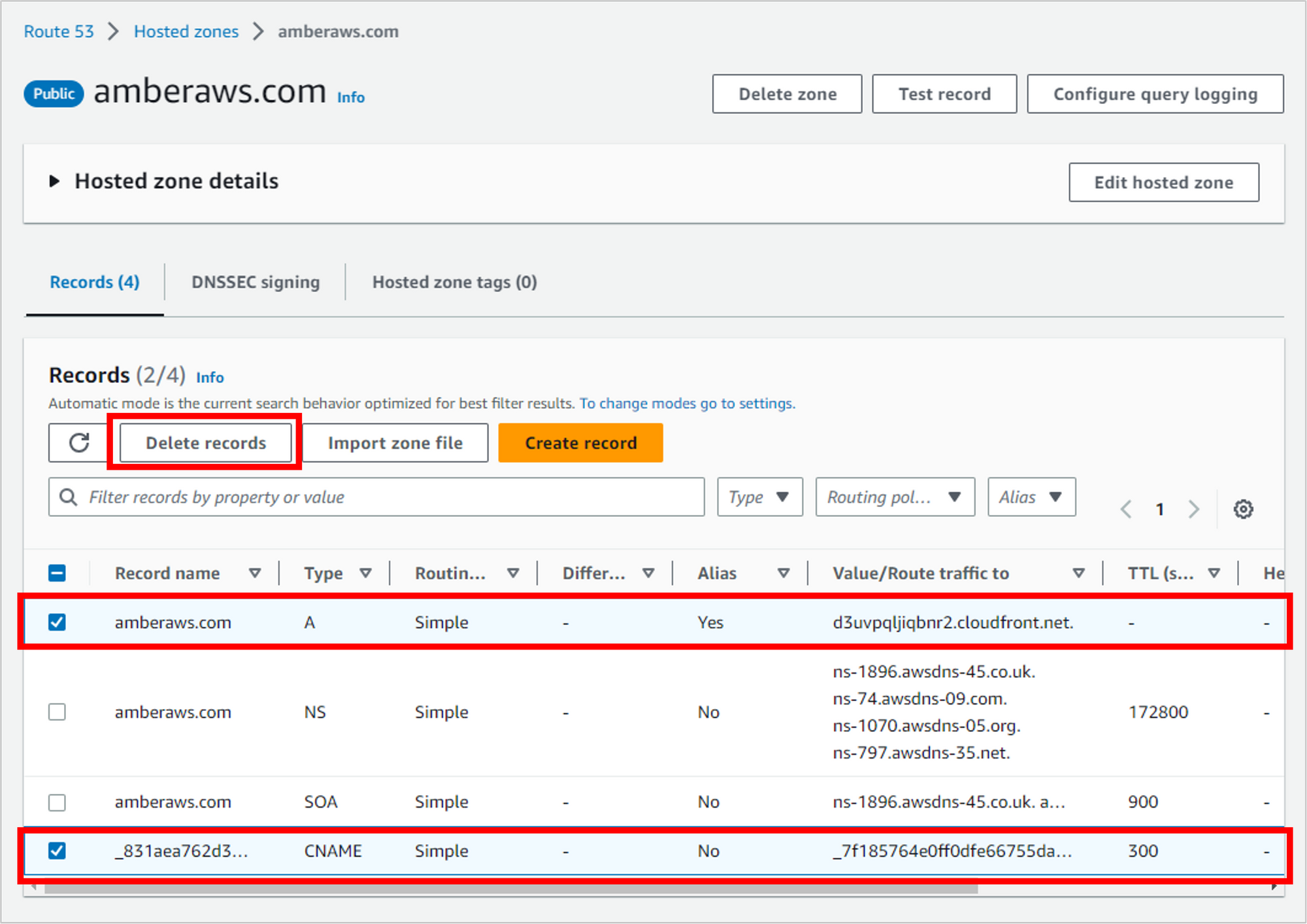The height and width of the screenshot is (924, 1307).
Task: Click the ns-74.awsdns-09.com. name server
Action: coord(919,699)
